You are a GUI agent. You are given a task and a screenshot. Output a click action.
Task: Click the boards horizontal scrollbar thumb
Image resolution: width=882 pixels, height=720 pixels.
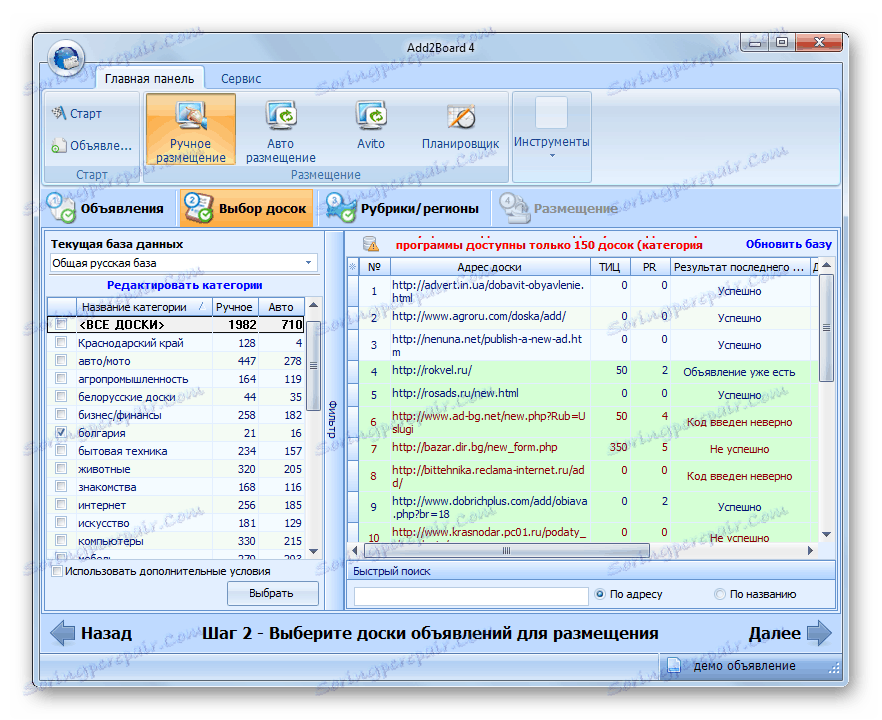coord(506,551)
